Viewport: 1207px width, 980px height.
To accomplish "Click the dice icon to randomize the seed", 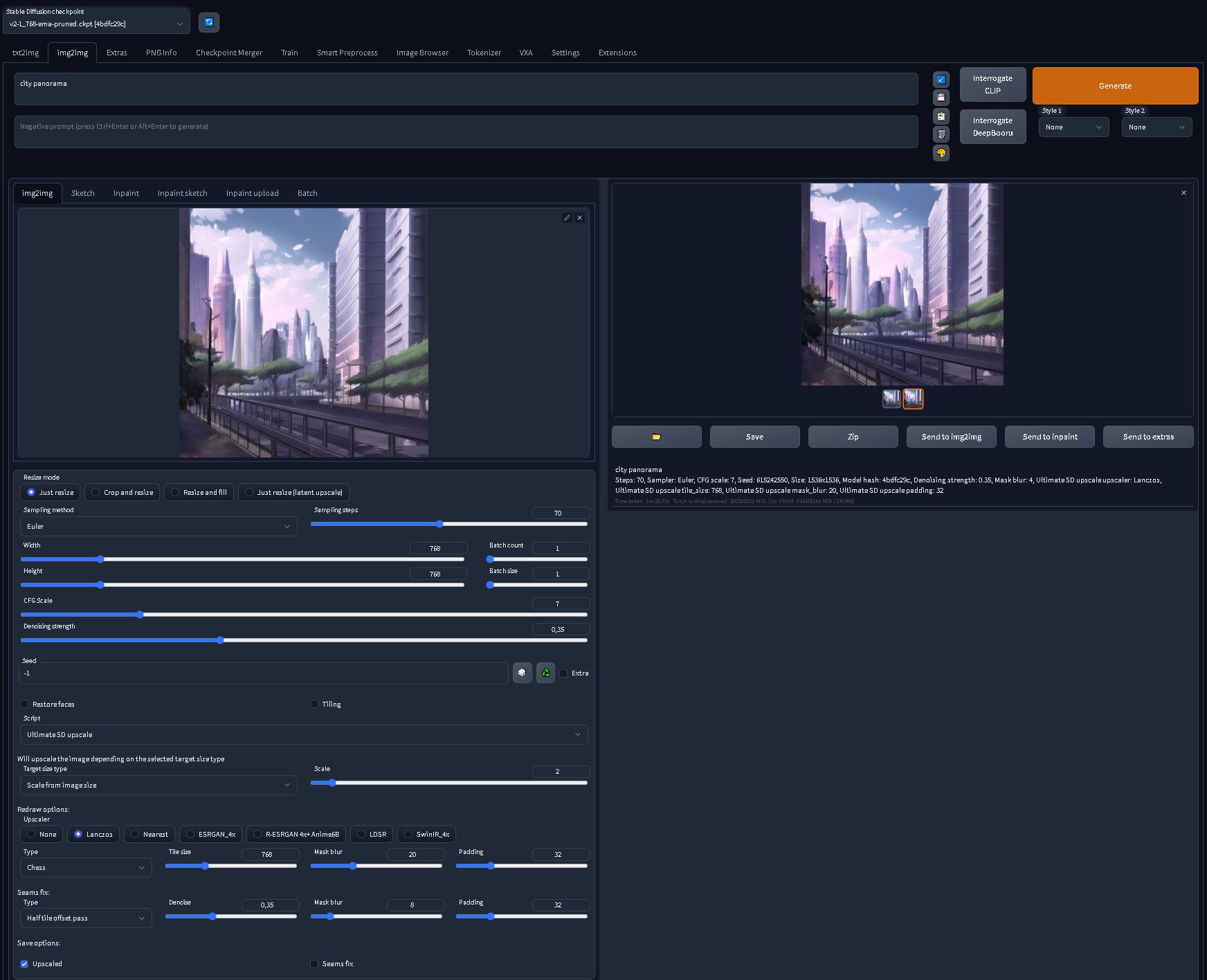I will click(523, 672).
